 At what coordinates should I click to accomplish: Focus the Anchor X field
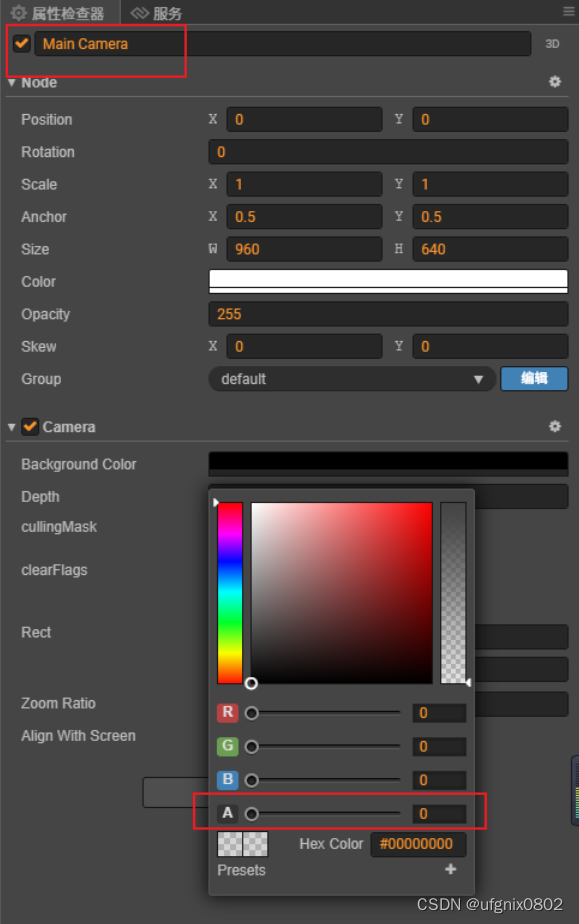click(305, 217)
